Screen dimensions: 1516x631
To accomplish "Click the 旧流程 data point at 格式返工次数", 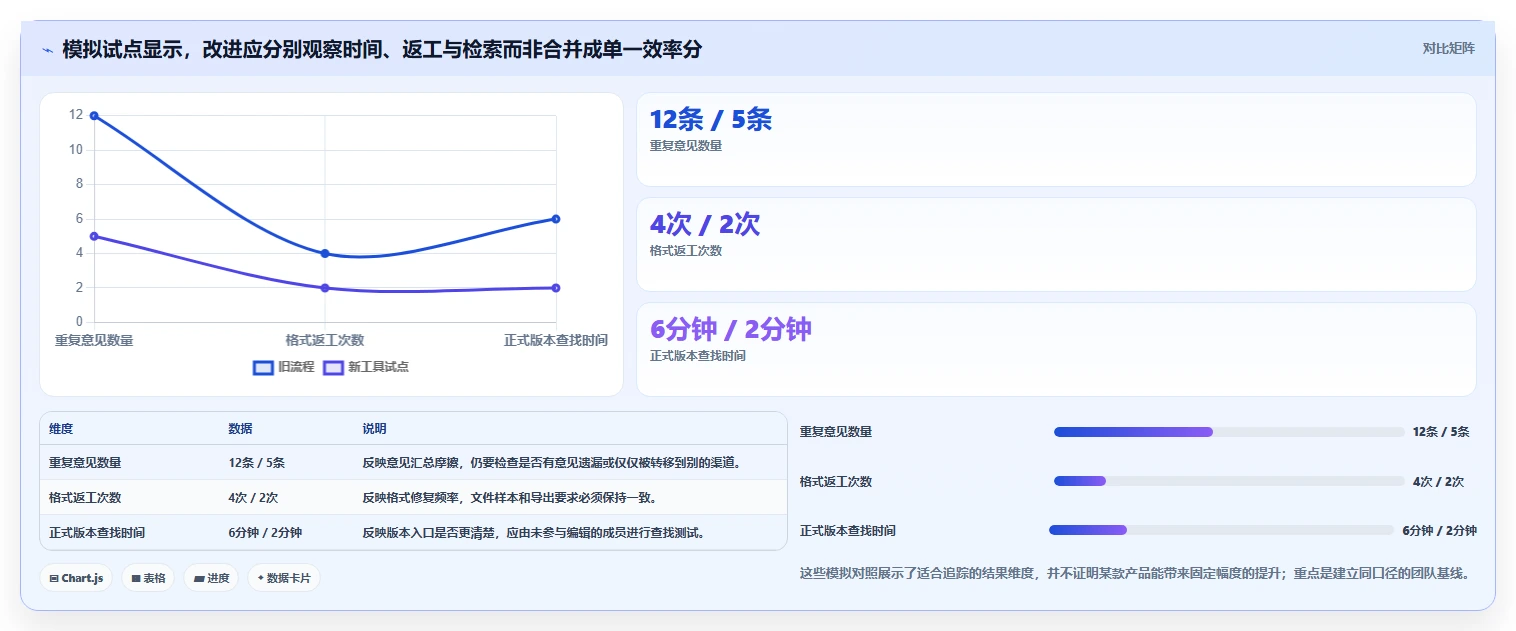I will (x=325, y=254).
